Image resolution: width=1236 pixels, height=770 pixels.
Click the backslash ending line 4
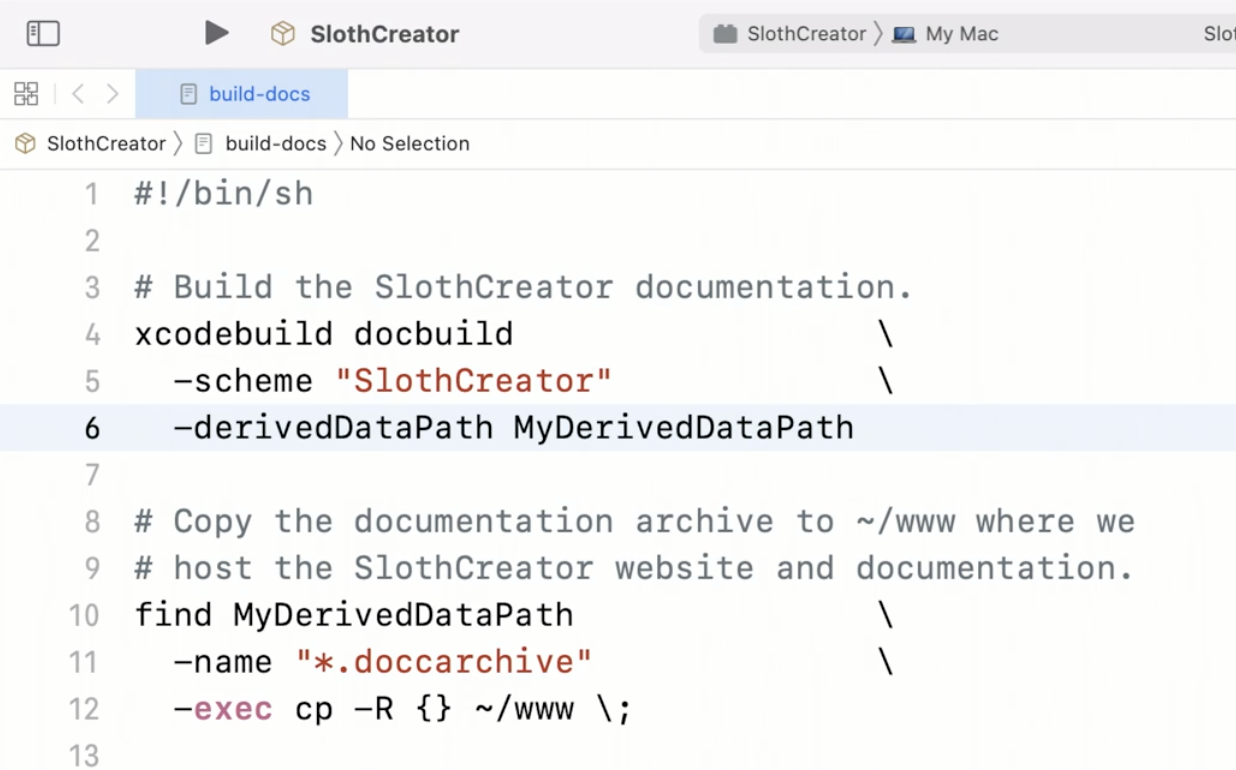click(x=885, y=334)
